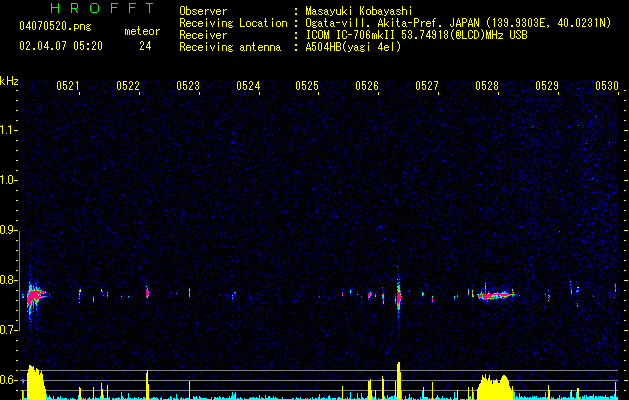Click the 0524 time axis marker
The height and width of the screenshot is (400, 629).
pyautogui.click(x=248, y=86)
